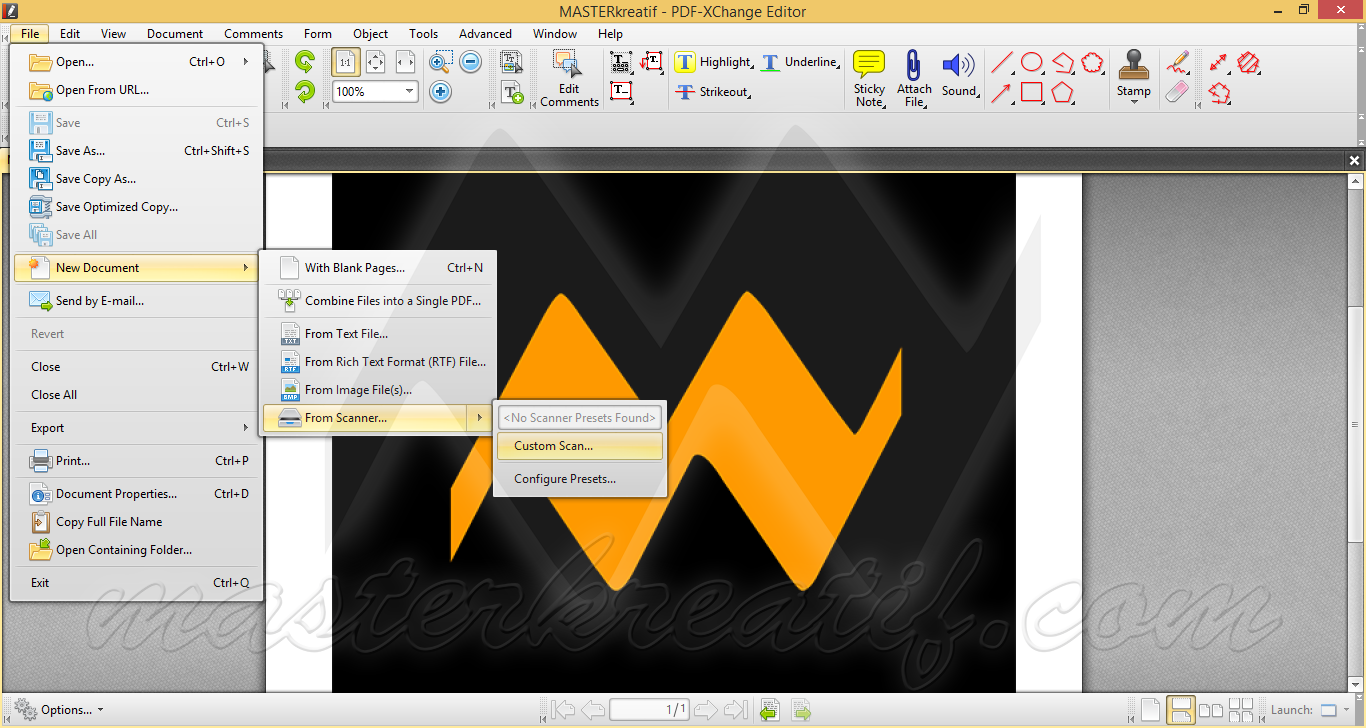The image size is (1366, 728).
Task: Choose Configure Presets... in scanner submenu
Action: (x=580, y=479)
